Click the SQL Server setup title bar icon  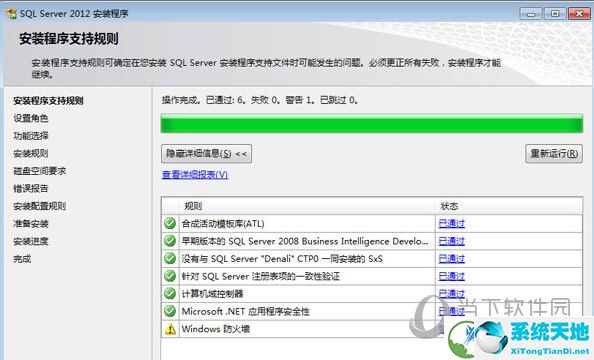11,14
